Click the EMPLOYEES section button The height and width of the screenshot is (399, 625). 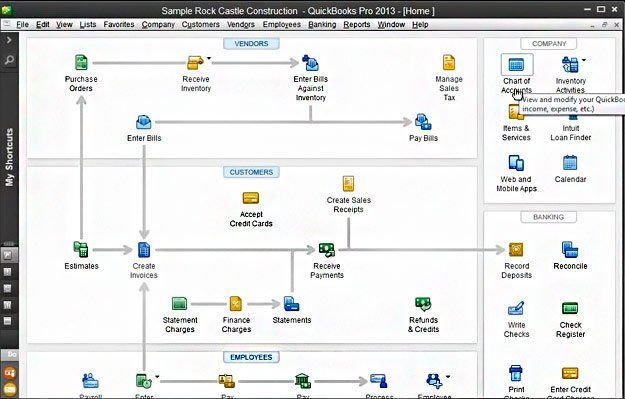[251, 357]
